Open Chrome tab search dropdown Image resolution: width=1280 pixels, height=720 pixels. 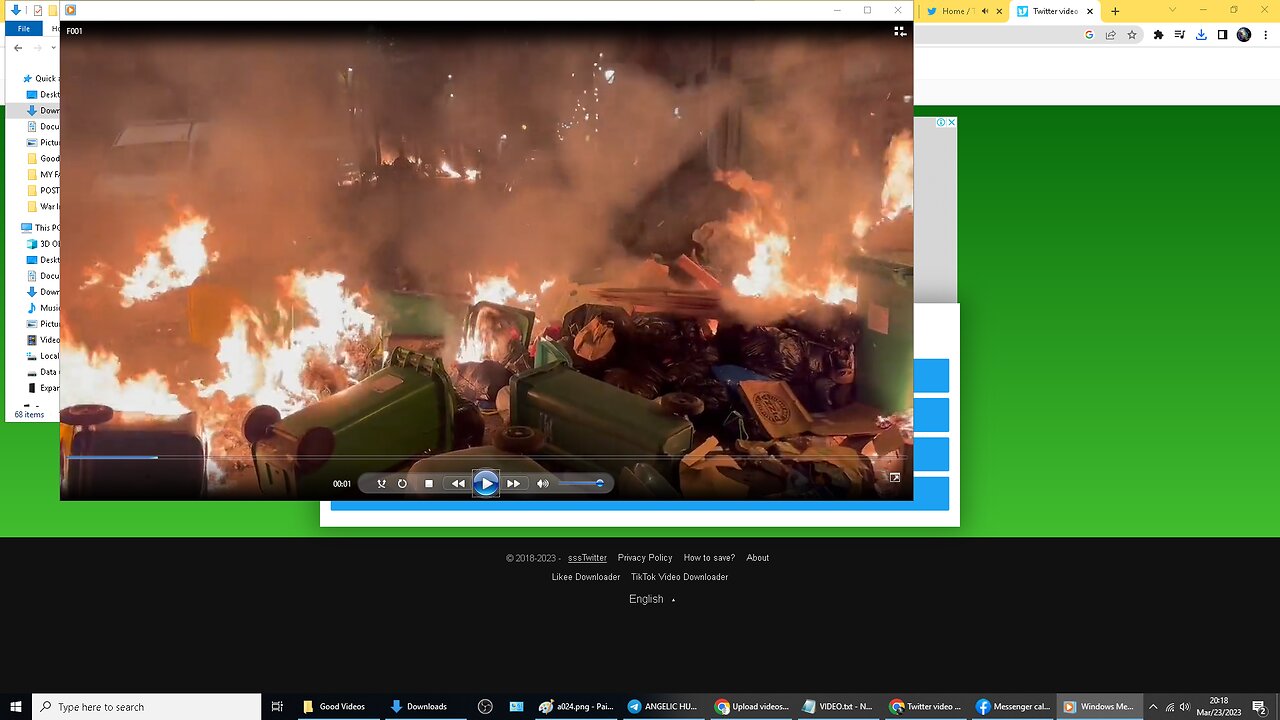click(x=1173, y=10)
